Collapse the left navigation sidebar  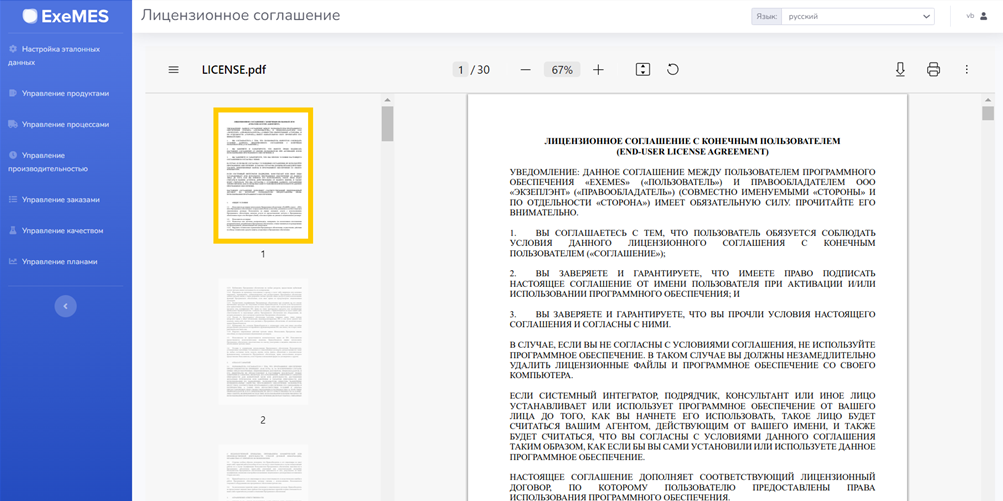pos(66,306)
